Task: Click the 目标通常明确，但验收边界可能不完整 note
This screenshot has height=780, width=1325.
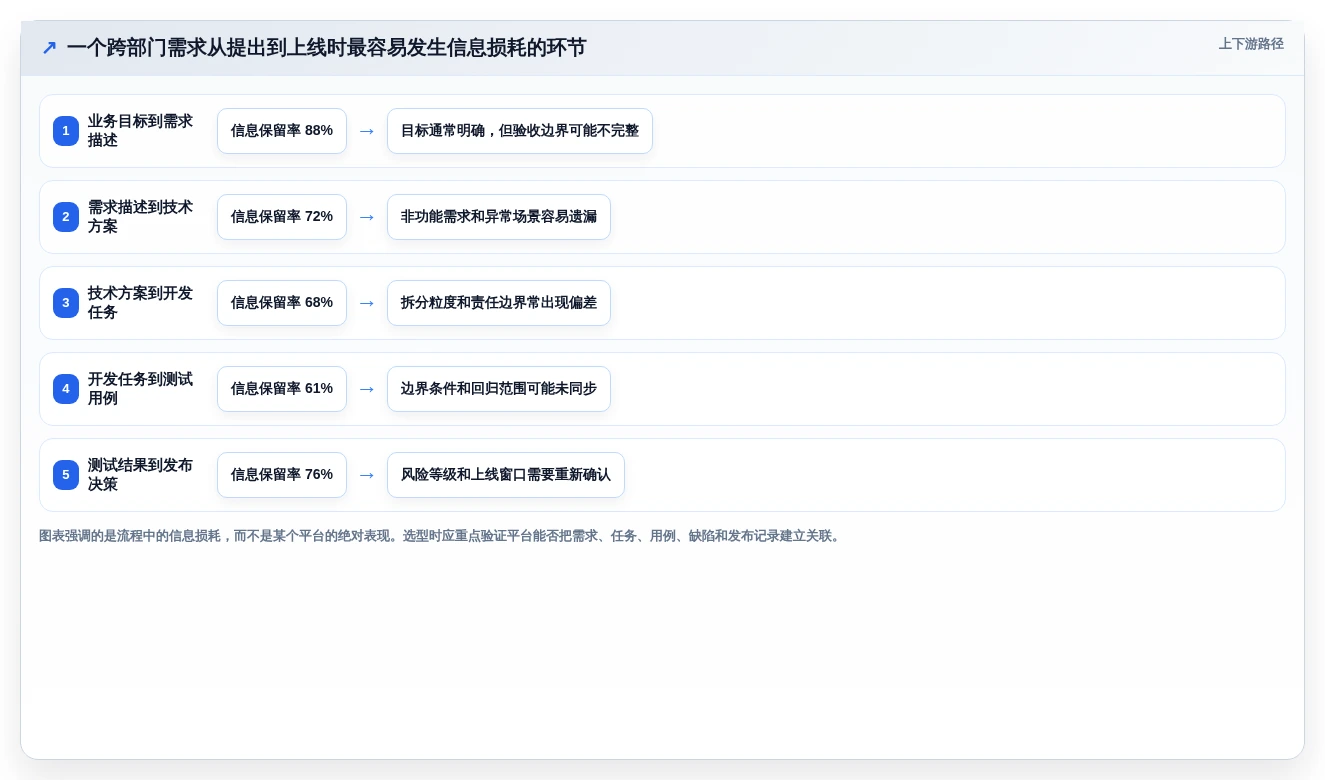Action: (x=520, y=131)
